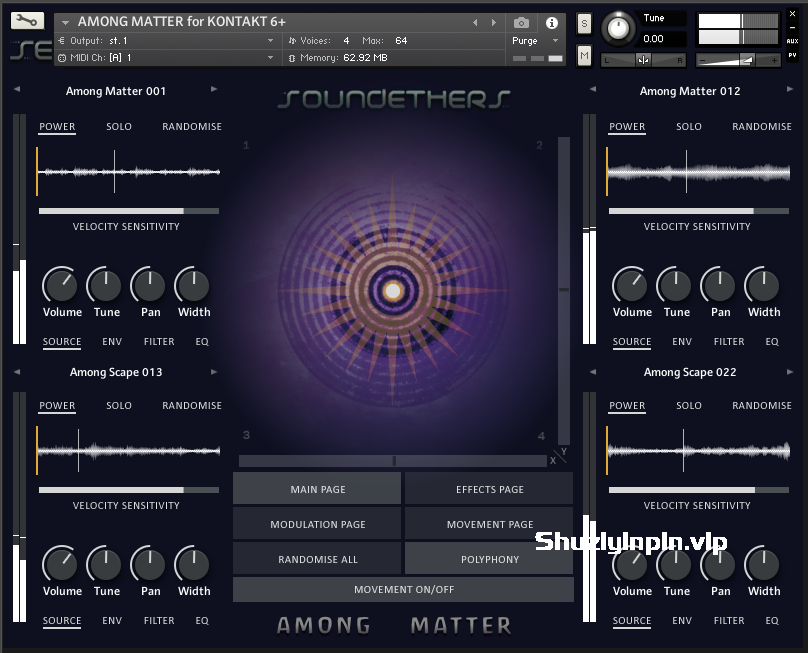This screenshot has height=653, width=808.
Task: Click Pan knob of Among Matter 001
Action: [149, 285]
